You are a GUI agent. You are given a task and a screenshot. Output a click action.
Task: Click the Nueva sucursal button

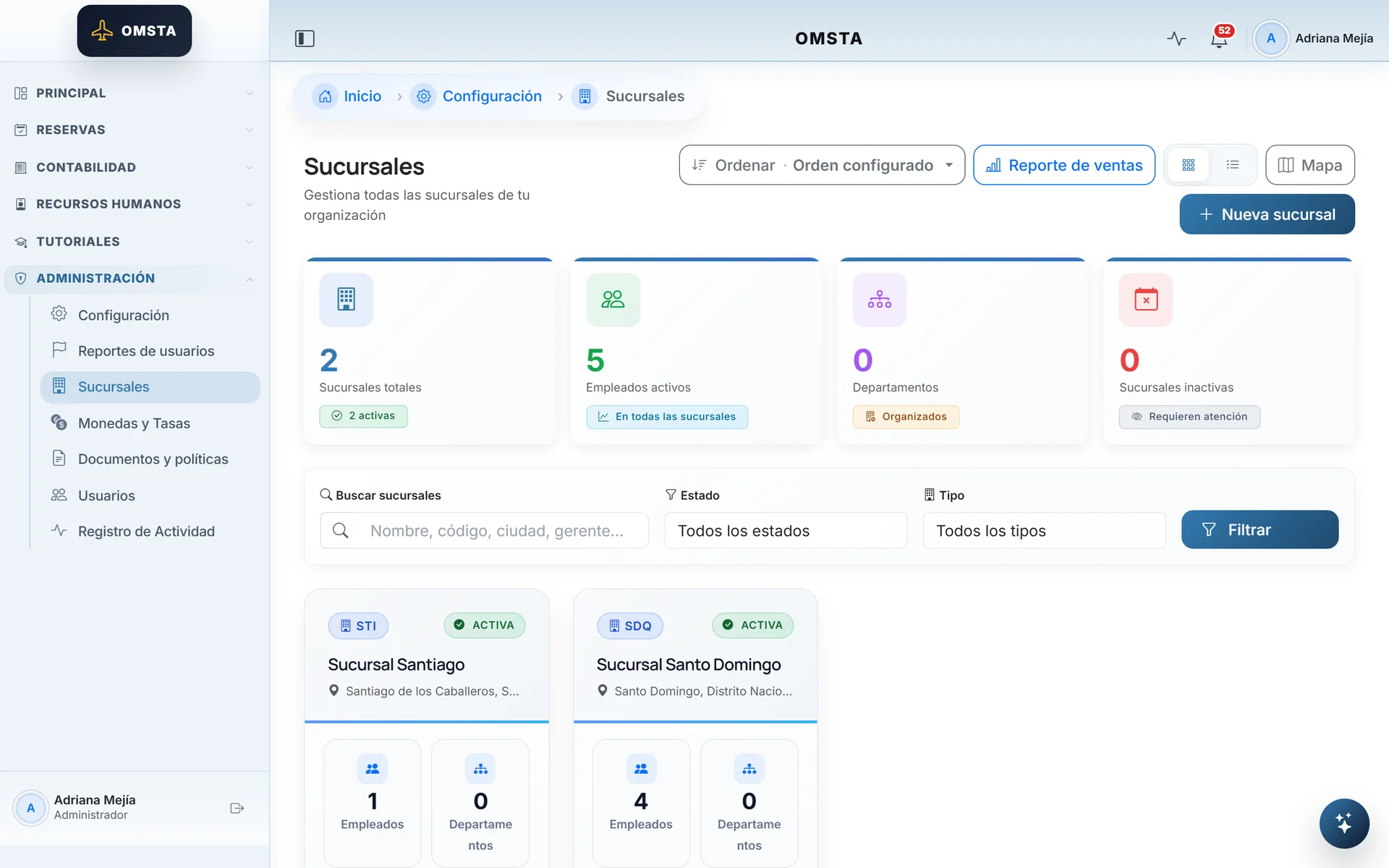pos(1267,214)
